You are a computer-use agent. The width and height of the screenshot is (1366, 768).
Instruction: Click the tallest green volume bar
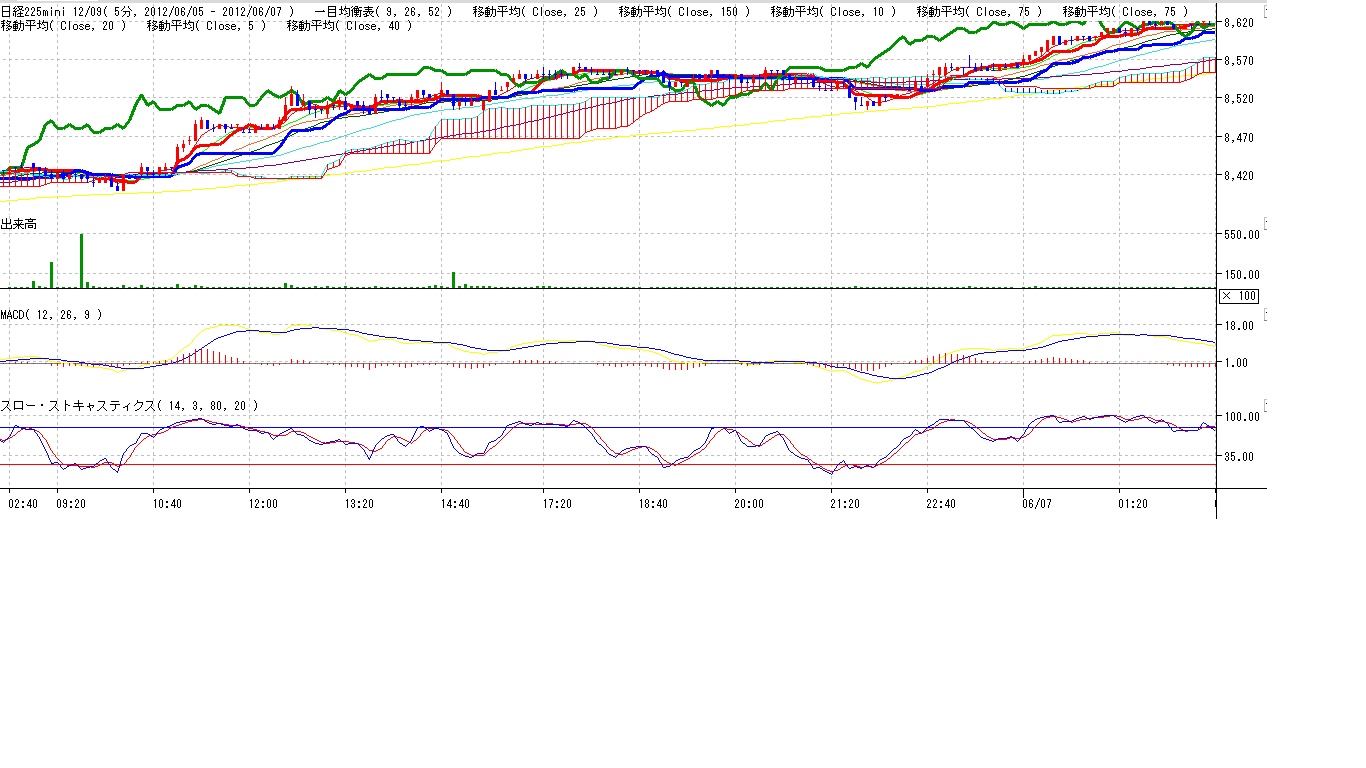[81, 260]
